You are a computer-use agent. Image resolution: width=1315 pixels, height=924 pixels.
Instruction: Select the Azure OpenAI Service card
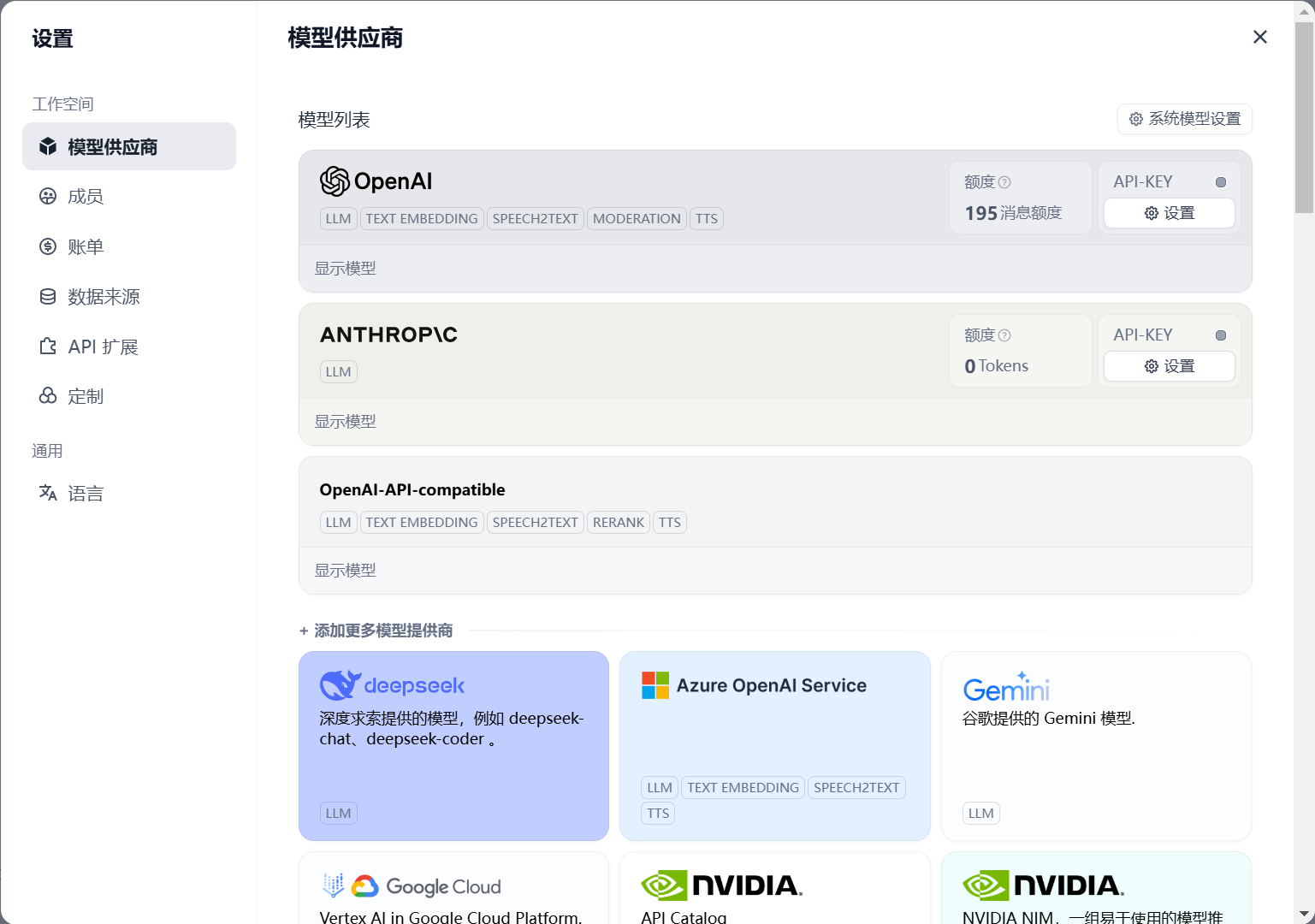(775, 746)
